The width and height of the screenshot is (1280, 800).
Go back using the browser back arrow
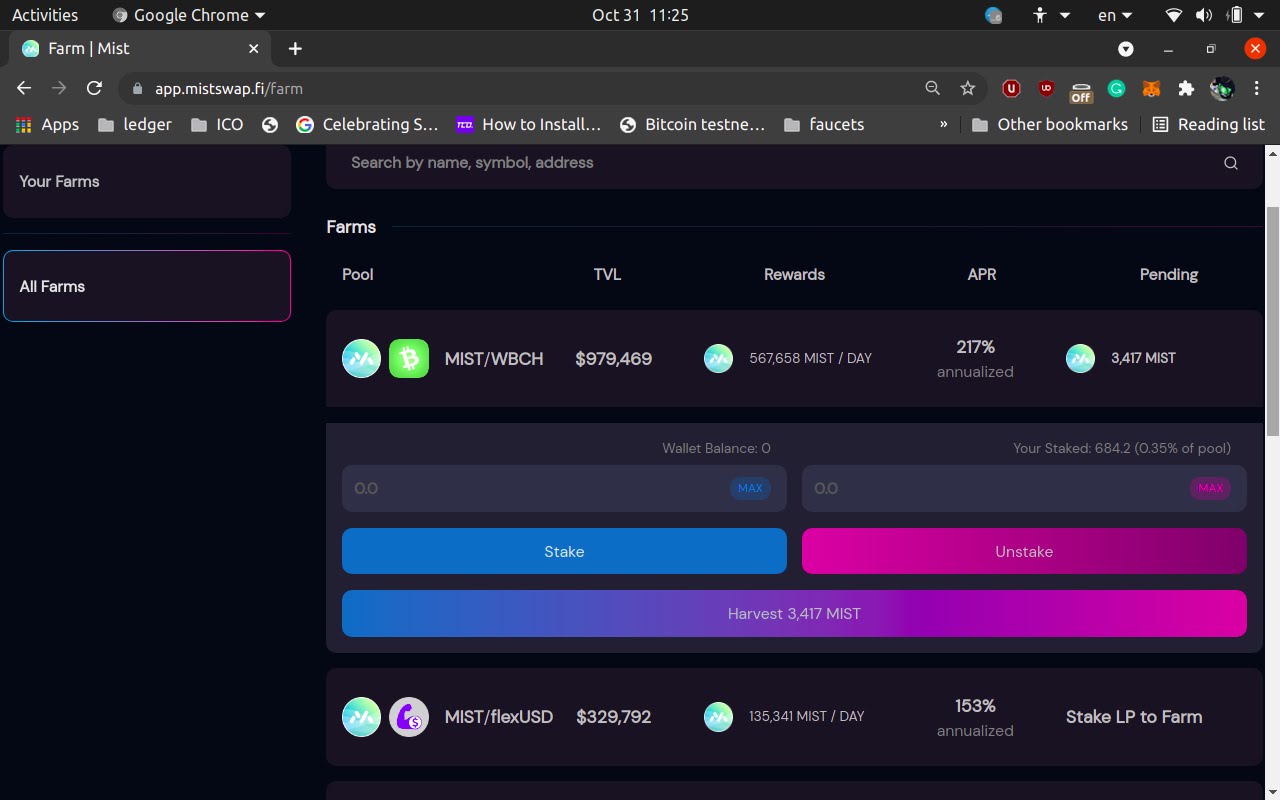pyautogui.click(x=24, y=88)
